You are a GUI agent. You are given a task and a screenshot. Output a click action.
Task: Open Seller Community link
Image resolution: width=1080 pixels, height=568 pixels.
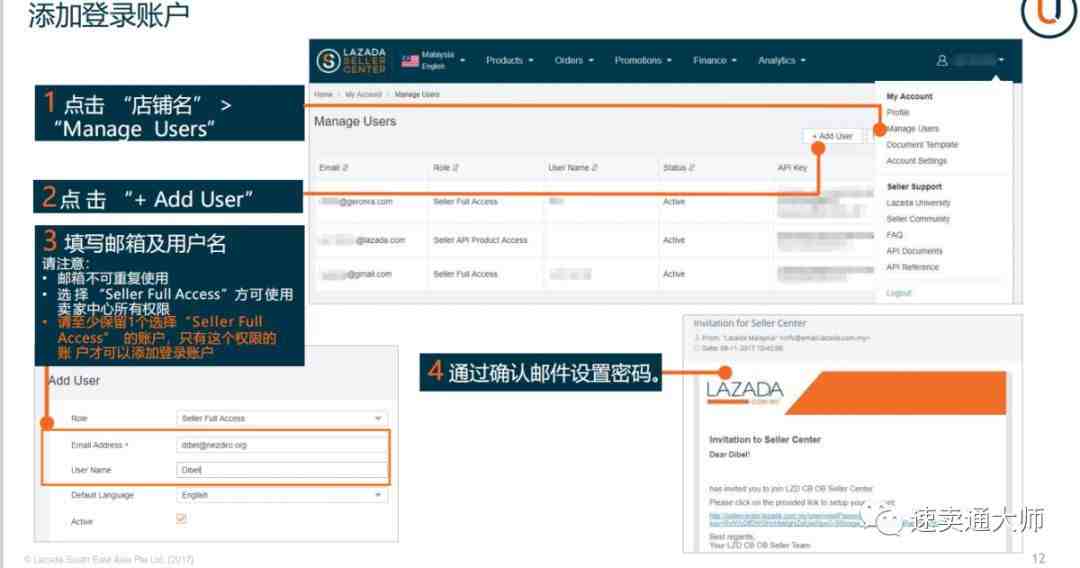pos(918,219)
